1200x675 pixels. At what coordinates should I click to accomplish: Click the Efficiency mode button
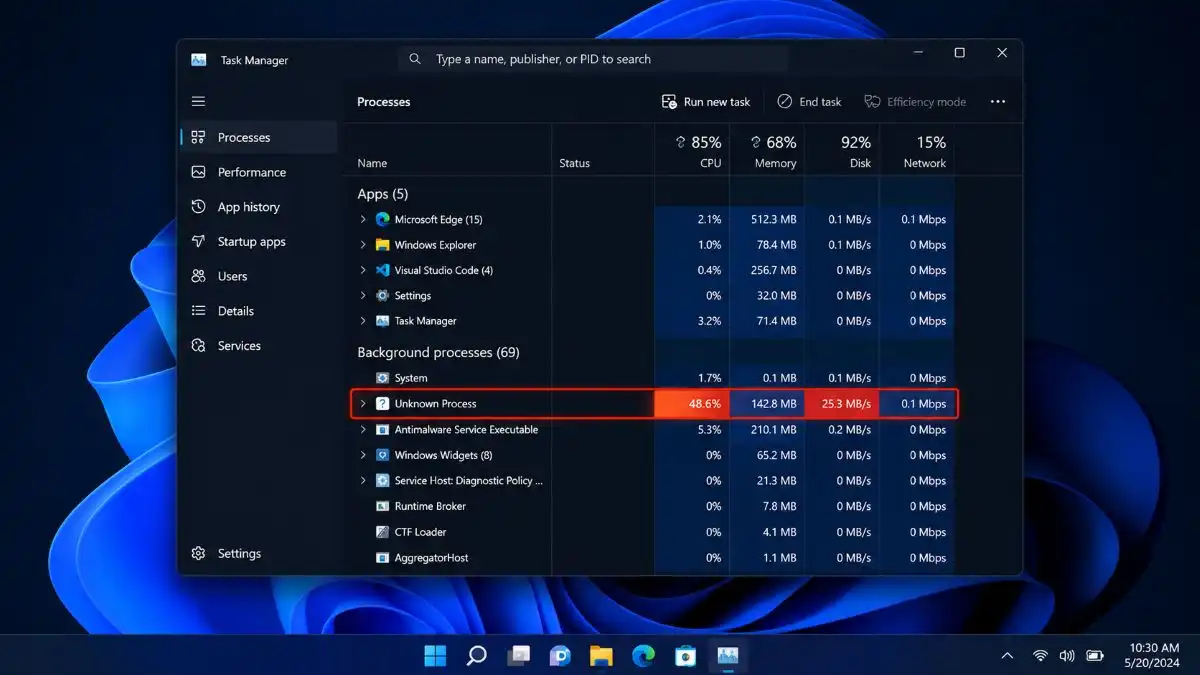coord(915,102)
